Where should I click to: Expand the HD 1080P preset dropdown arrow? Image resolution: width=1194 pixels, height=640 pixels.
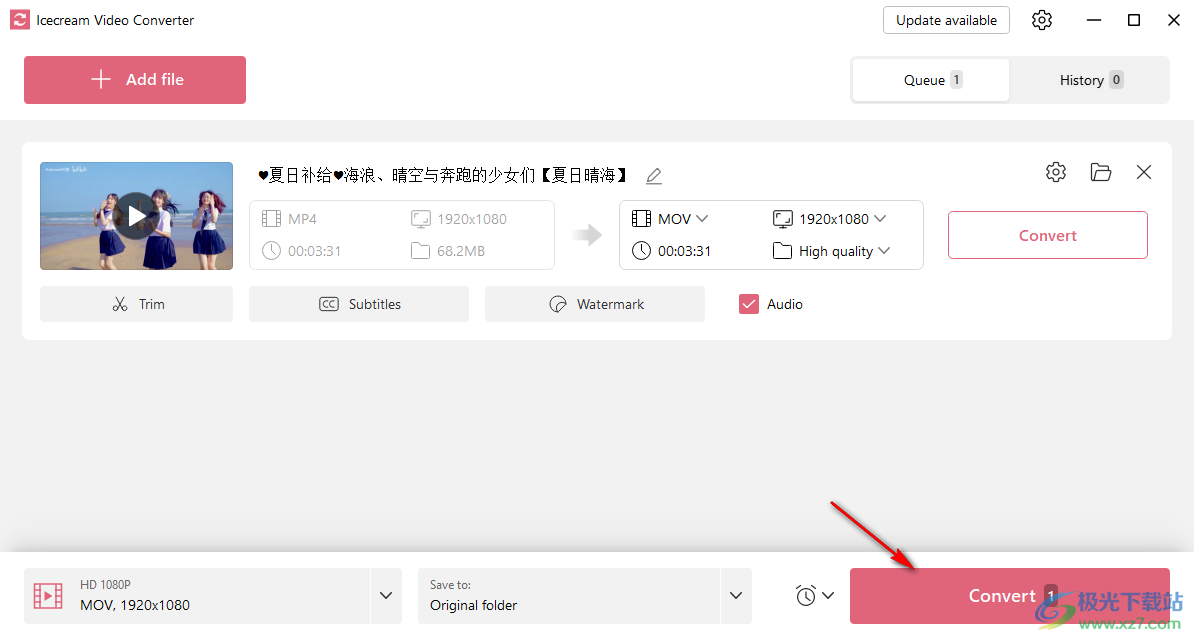coord(386,596)
